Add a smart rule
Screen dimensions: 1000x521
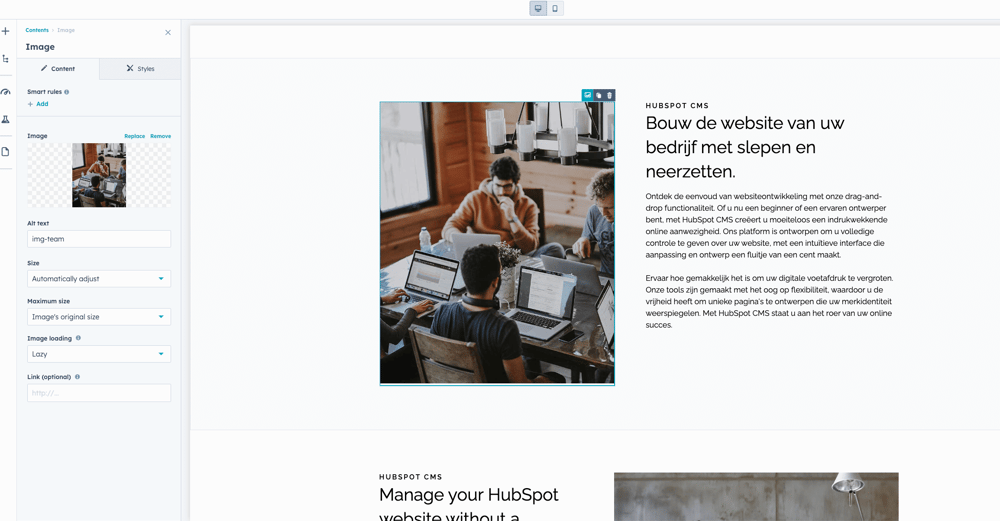[38, 104]
